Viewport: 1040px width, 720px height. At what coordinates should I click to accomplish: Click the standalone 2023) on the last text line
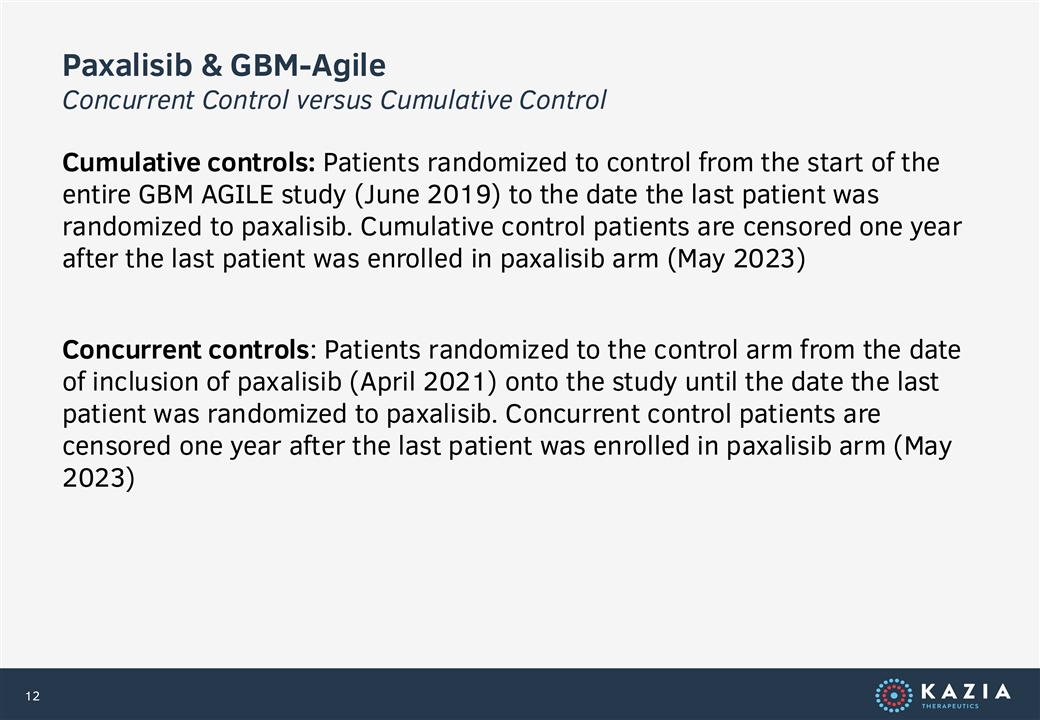point(98,477)
